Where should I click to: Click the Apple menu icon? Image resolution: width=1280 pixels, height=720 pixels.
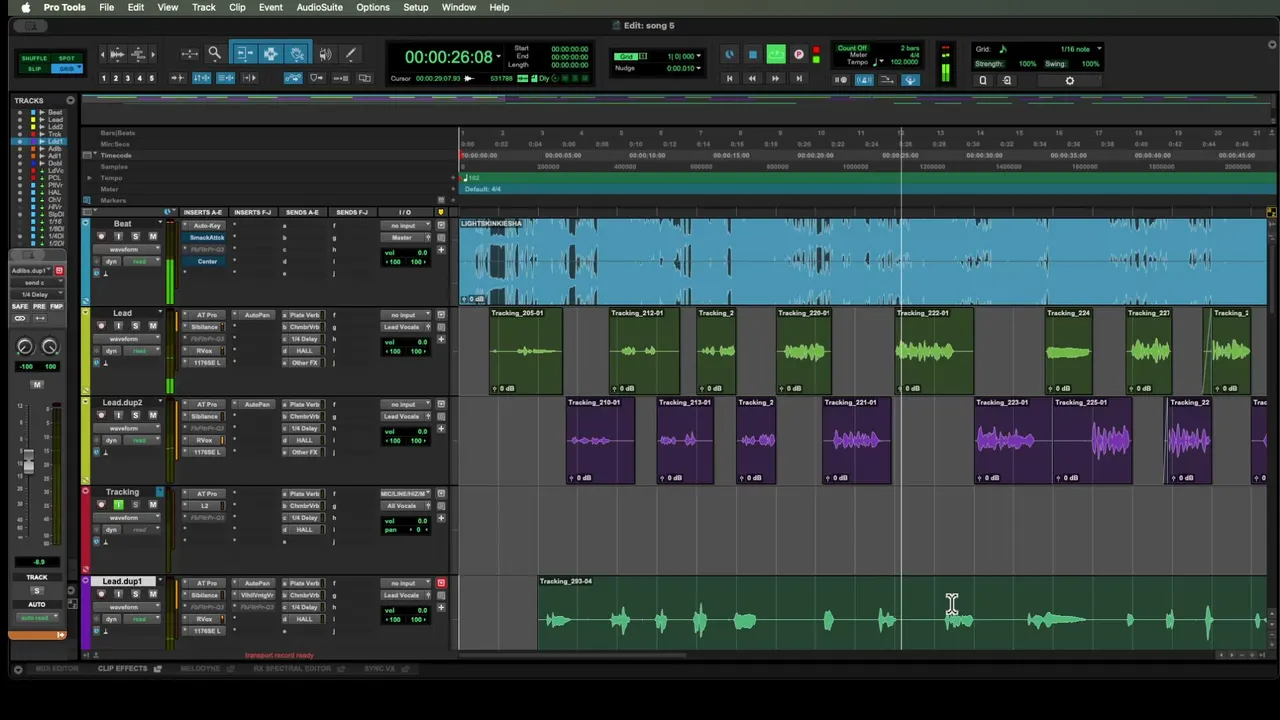coord(25,8)
